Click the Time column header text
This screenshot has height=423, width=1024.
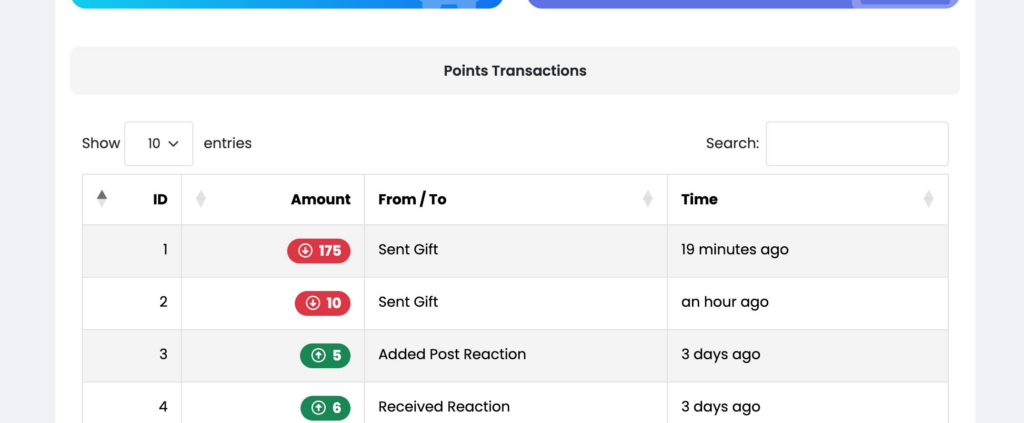(x=699, y=199)
